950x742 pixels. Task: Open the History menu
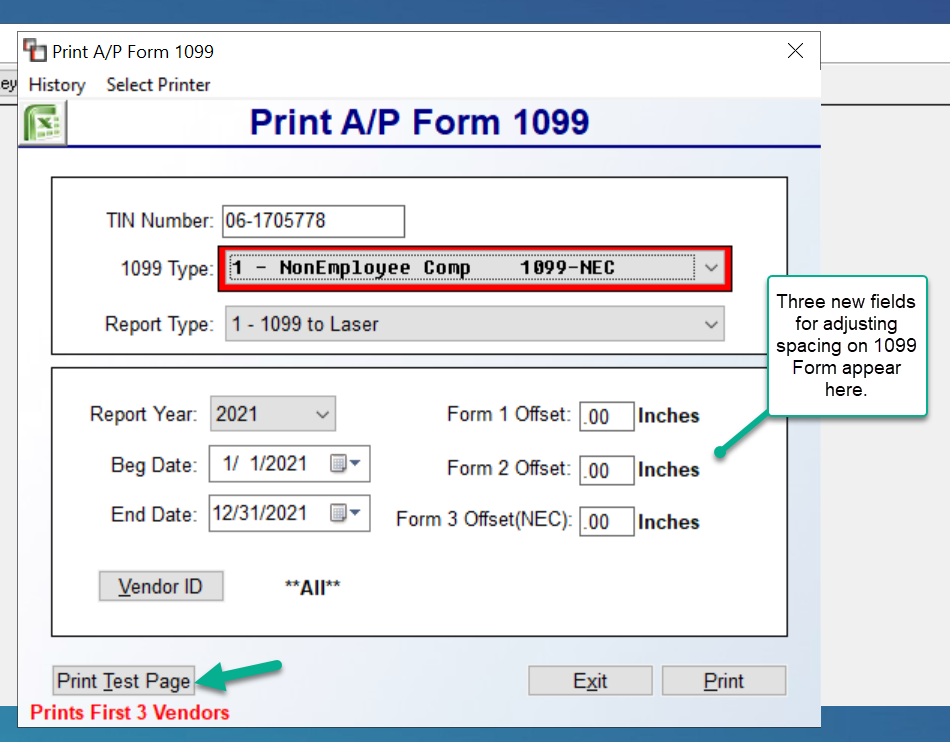pos(56,85)
